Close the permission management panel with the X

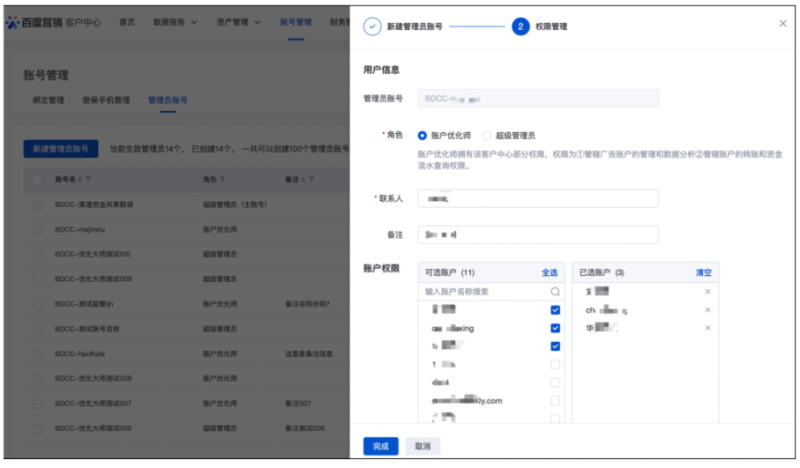[783, 23]
